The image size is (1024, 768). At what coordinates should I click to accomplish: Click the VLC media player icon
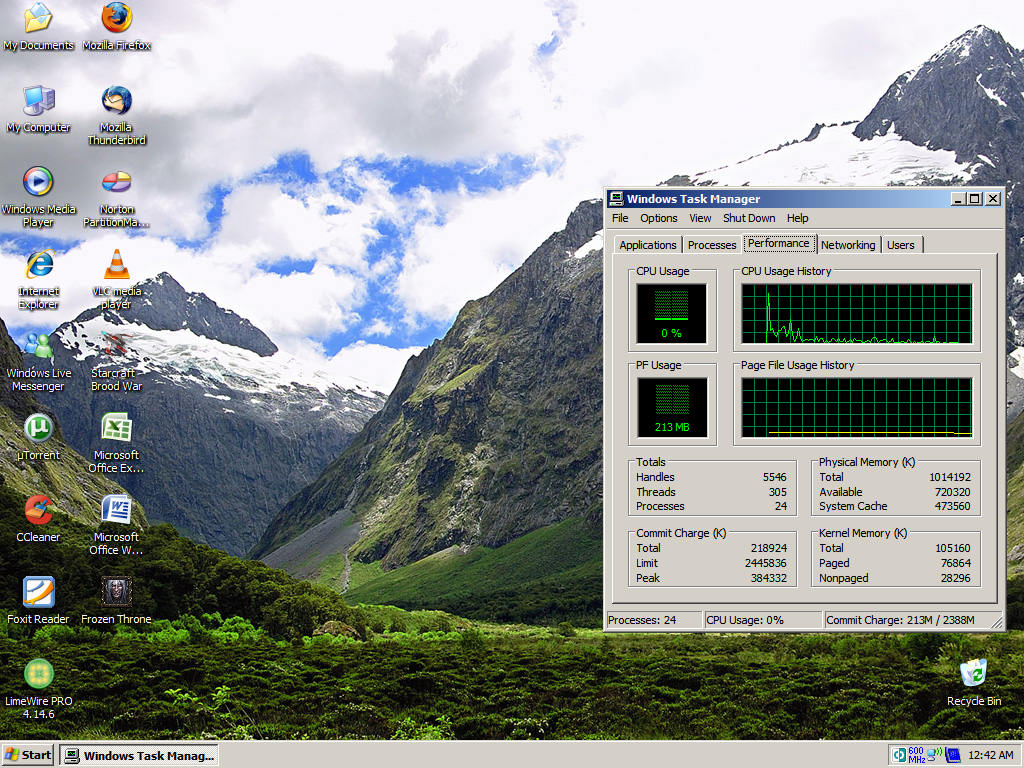click(117, 265)
